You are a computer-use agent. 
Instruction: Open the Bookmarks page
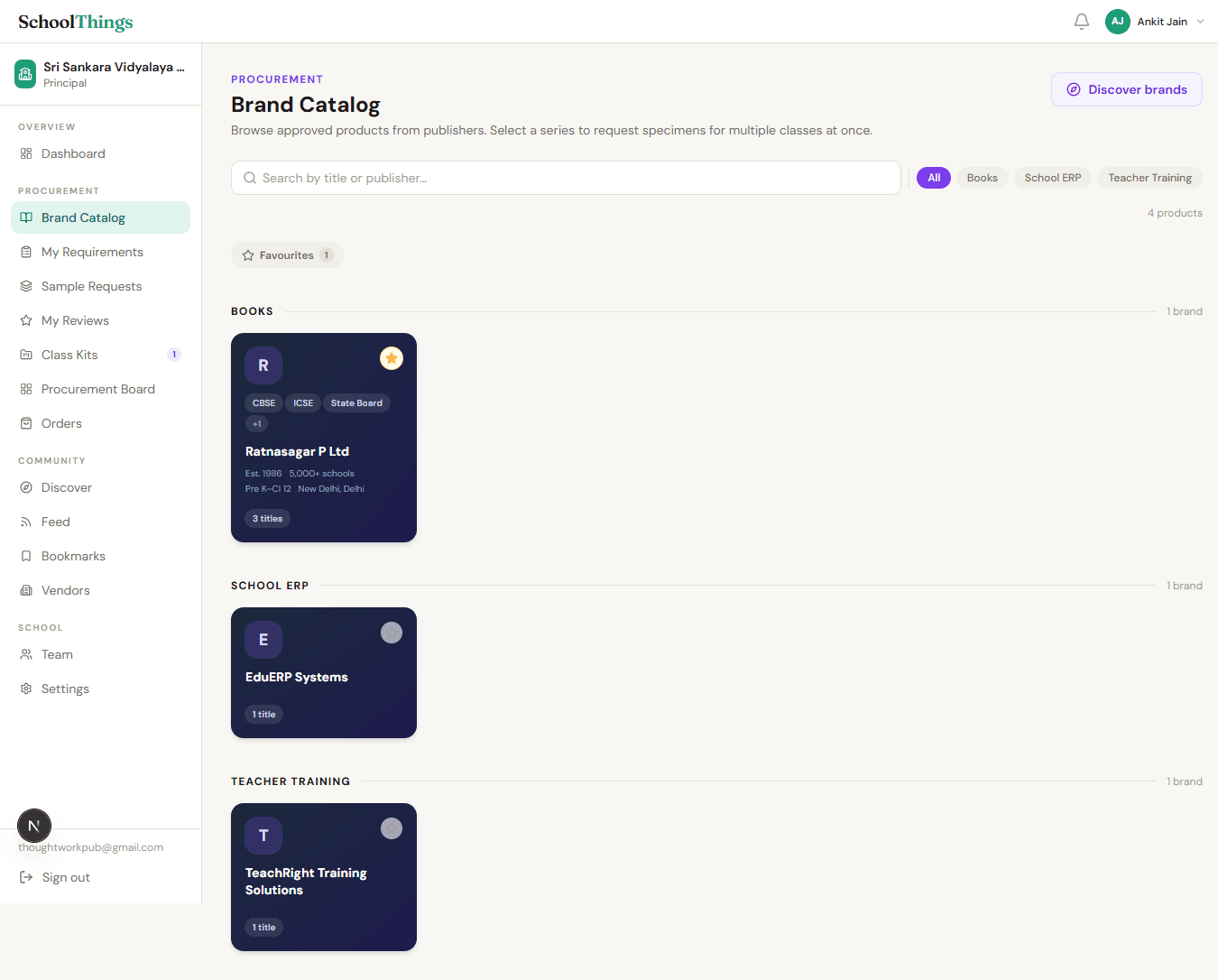point(100,556)
